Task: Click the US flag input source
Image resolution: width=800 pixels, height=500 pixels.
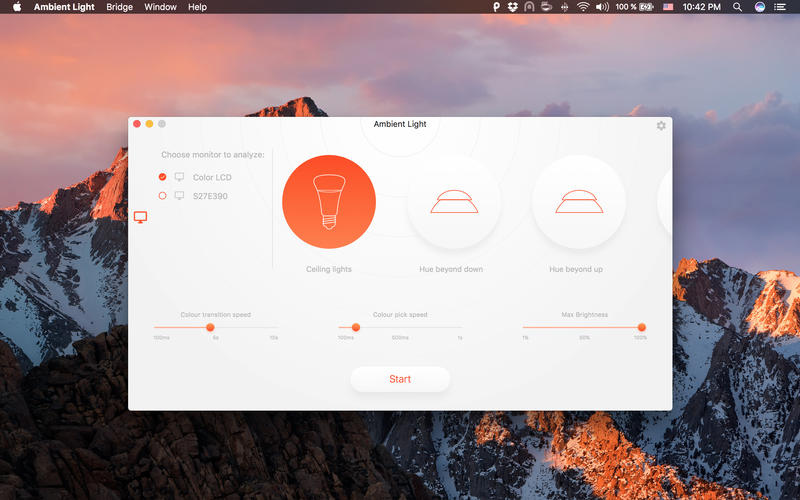Action: pyautogui.click(x=668, y=7)
